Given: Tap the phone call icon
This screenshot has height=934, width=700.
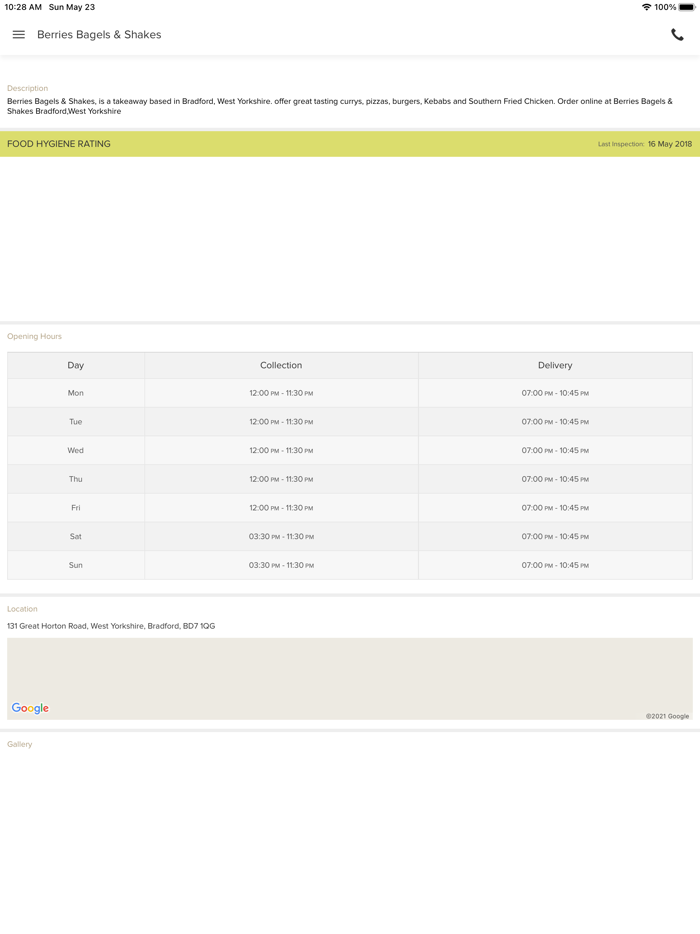Looking at the screenshot, I should 677,35.
